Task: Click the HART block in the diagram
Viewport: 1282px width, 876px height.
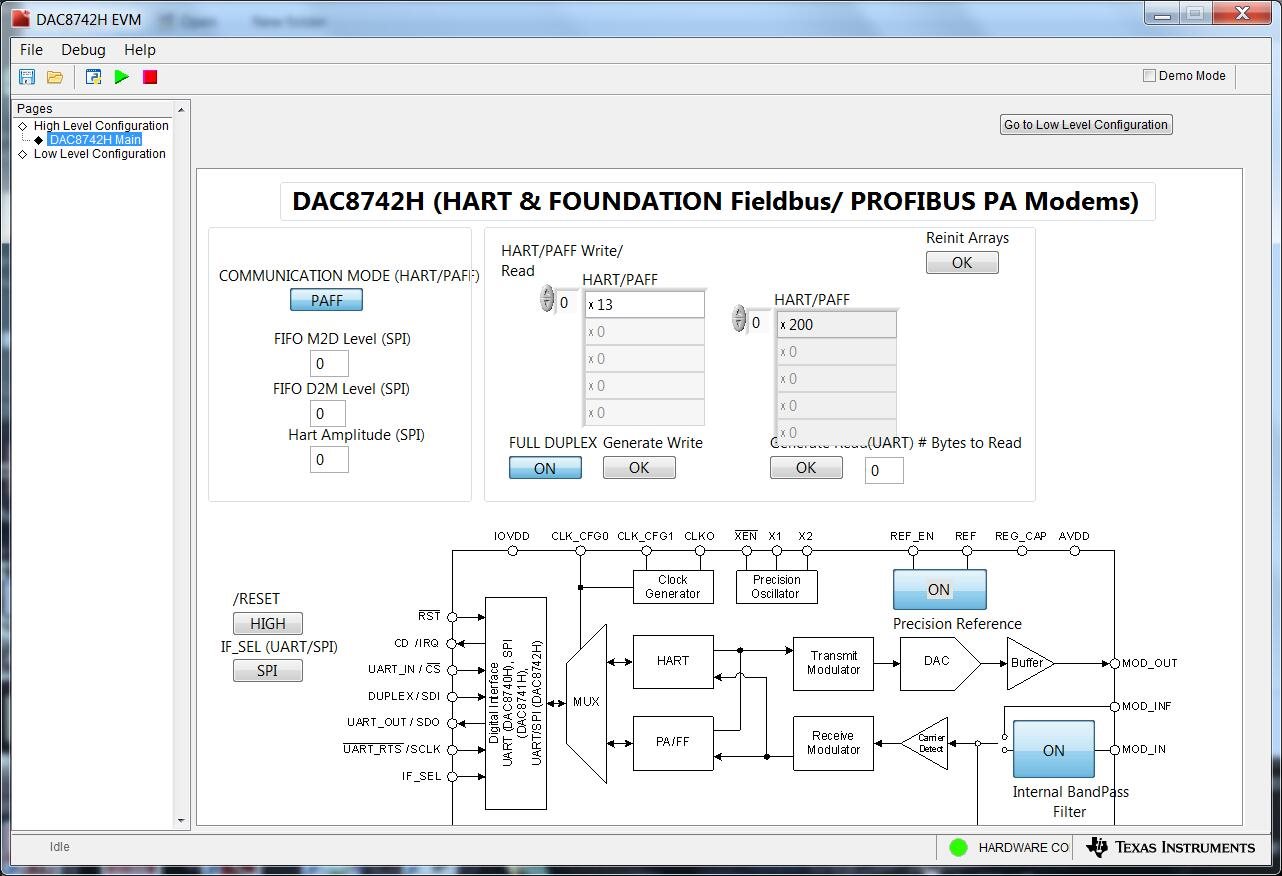Action: click(673, 662)
